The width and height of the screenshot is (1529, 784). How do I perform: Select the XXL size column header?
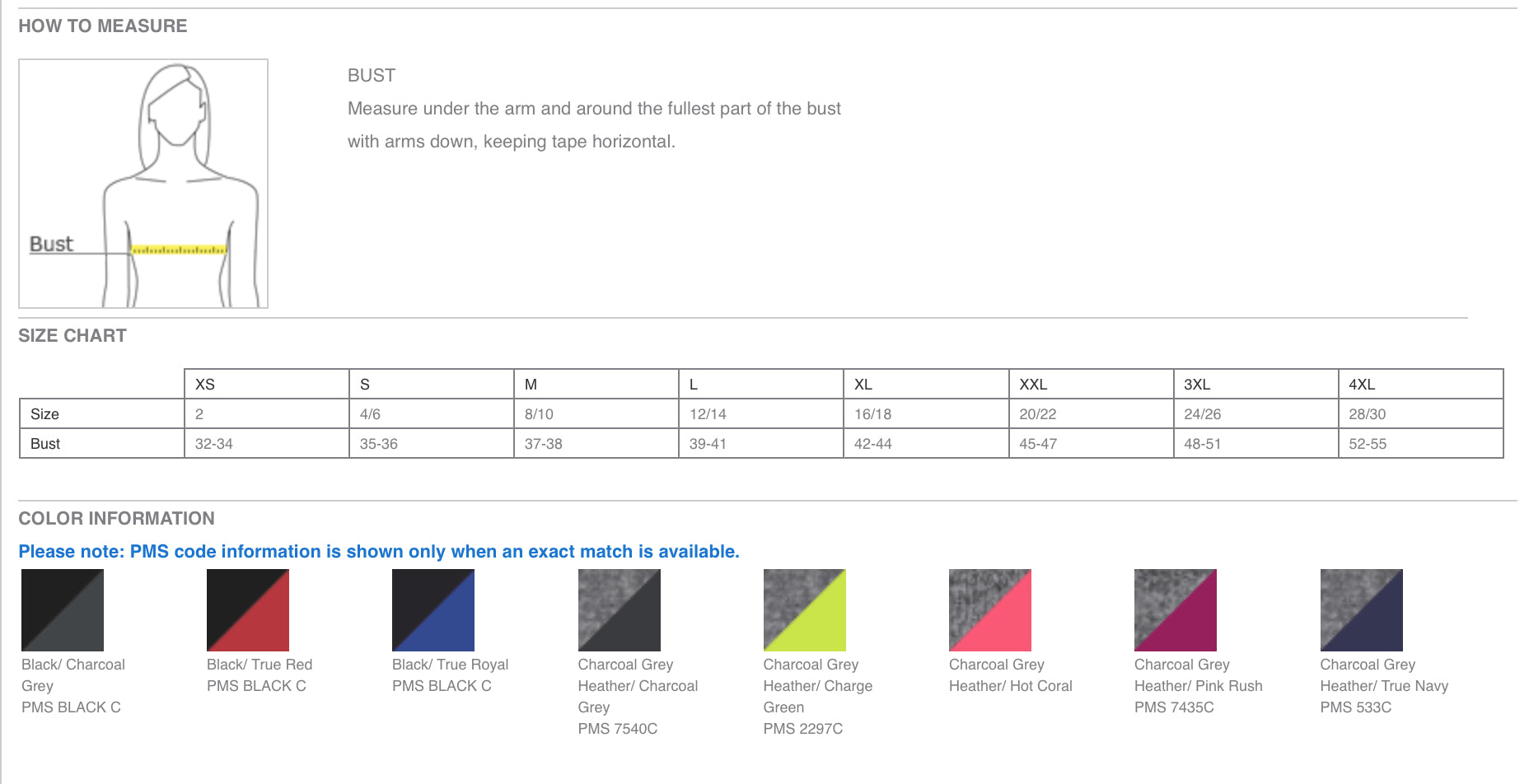tap(1092, 385)
